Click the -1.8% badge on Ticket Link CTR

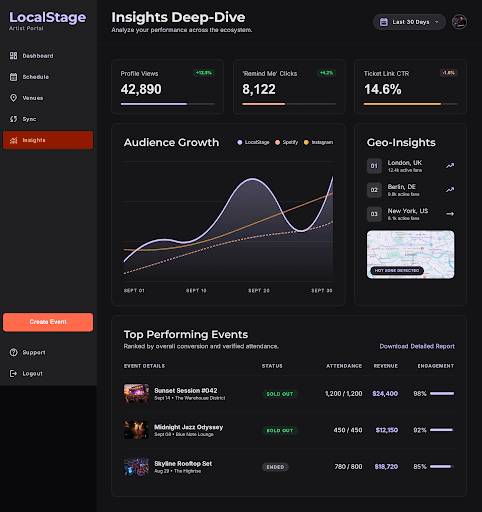[x=448, y=73]
